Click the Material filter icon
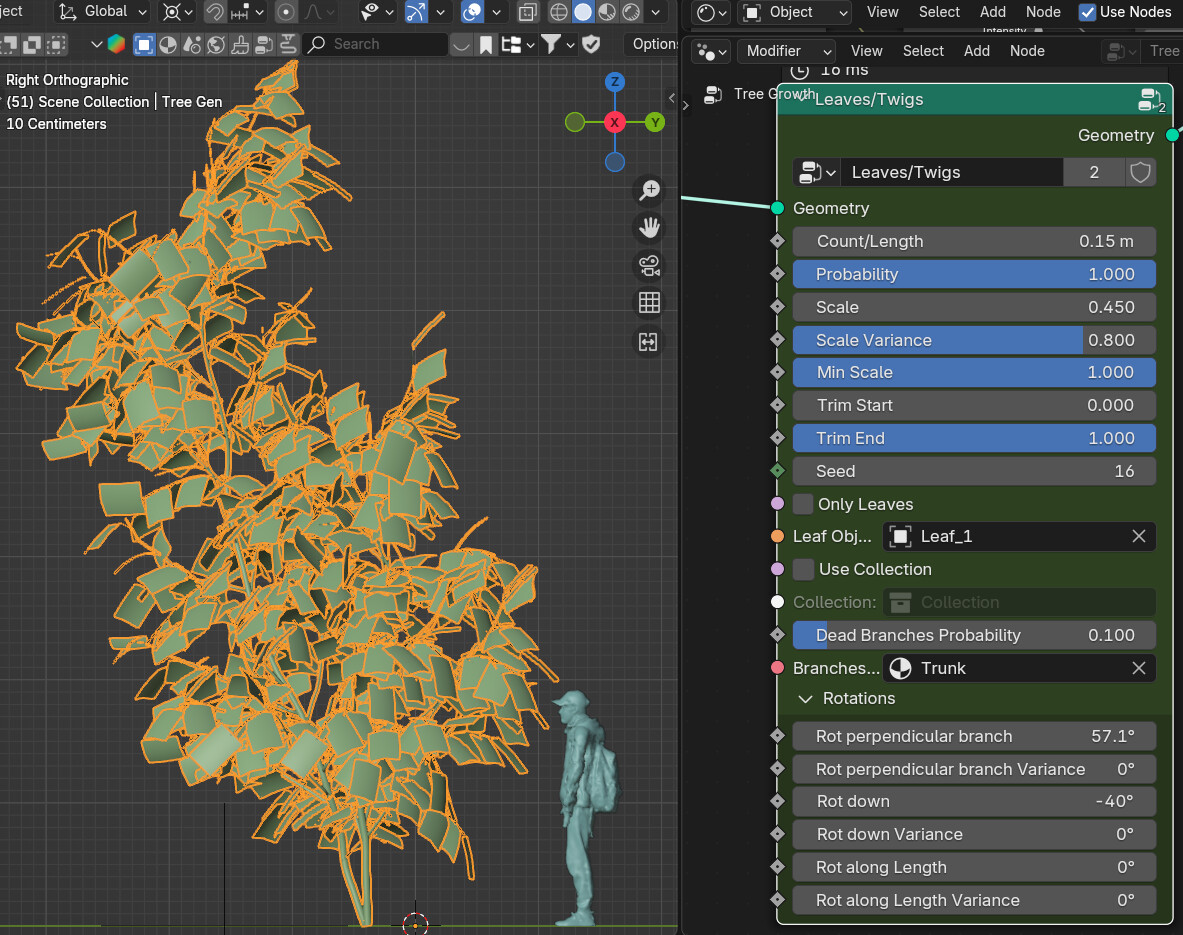The image size is (1183, 935). coord(168,45)
